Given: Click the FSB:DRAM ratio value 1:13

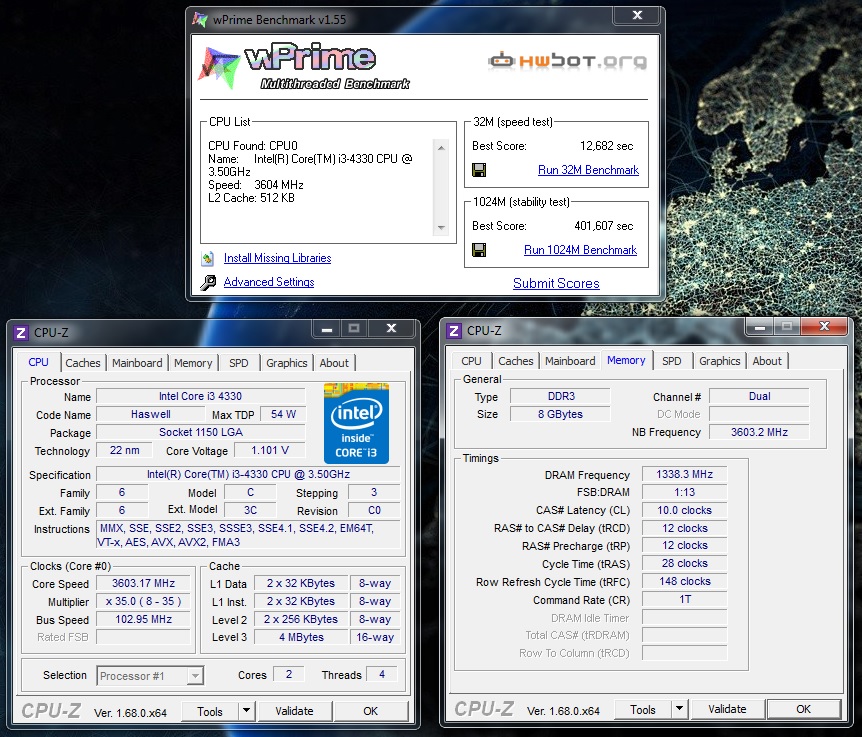Looking at the screenshot, I should pyautogui.click(x=684, y=492).
